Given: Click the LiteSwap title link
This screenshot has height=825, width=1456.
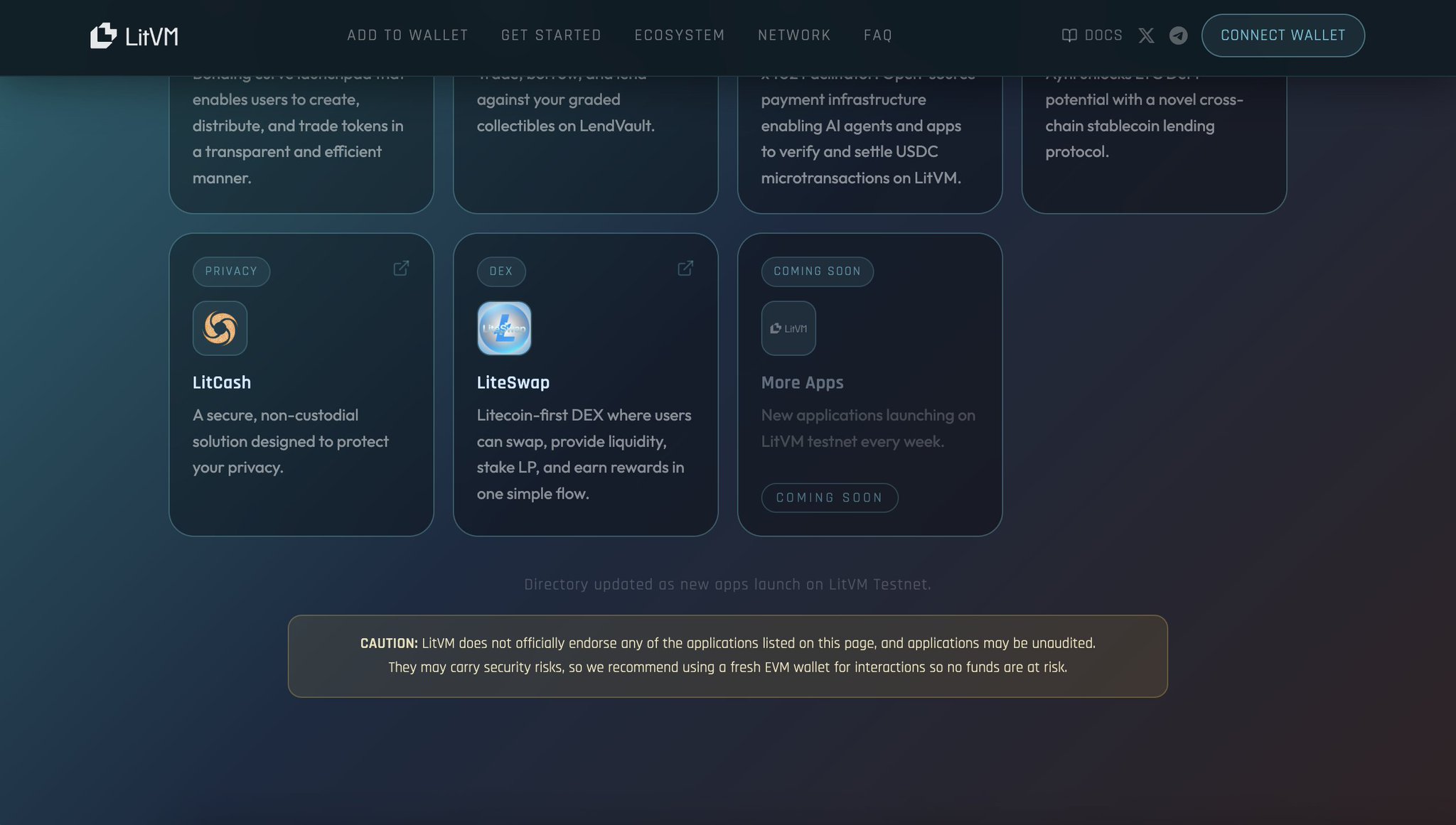Looking at the screenshot, I should (x=513, y=382).
